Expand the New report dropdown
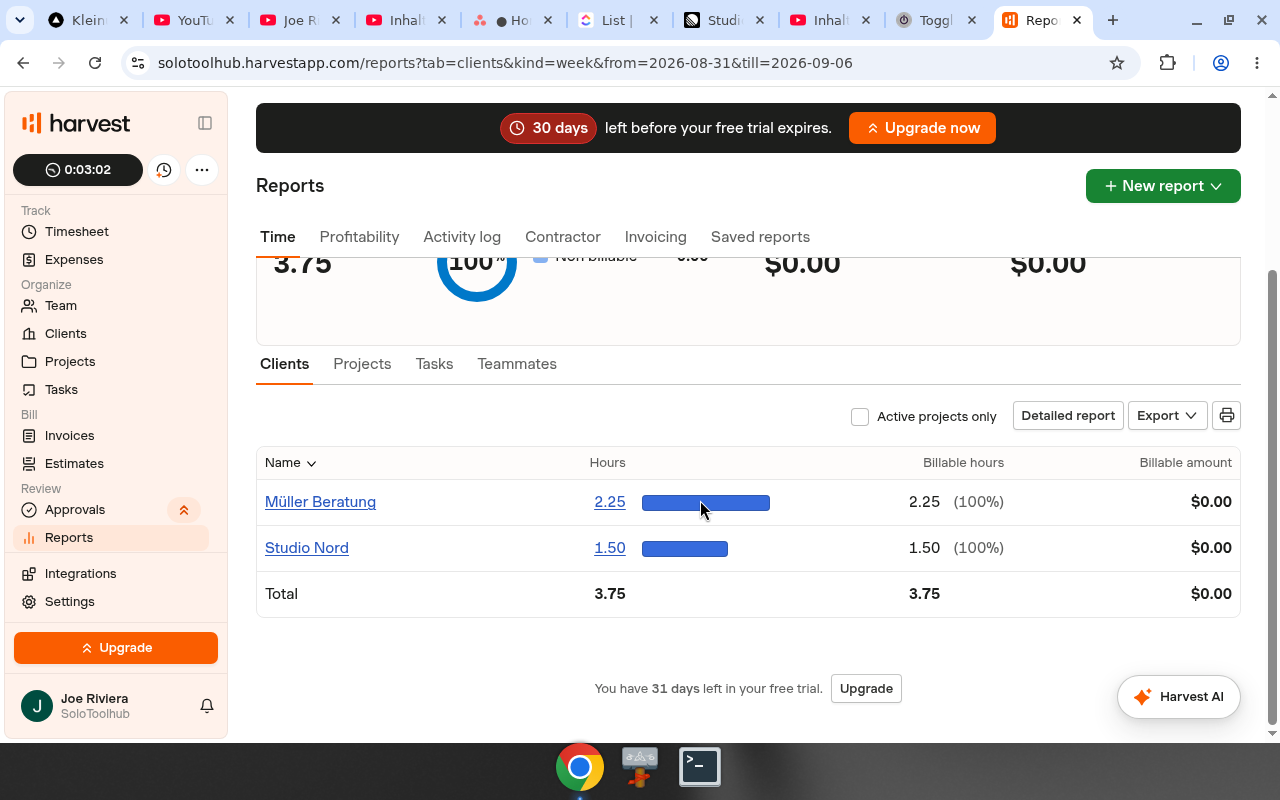1280x800 pixels. click(1163, 186)
